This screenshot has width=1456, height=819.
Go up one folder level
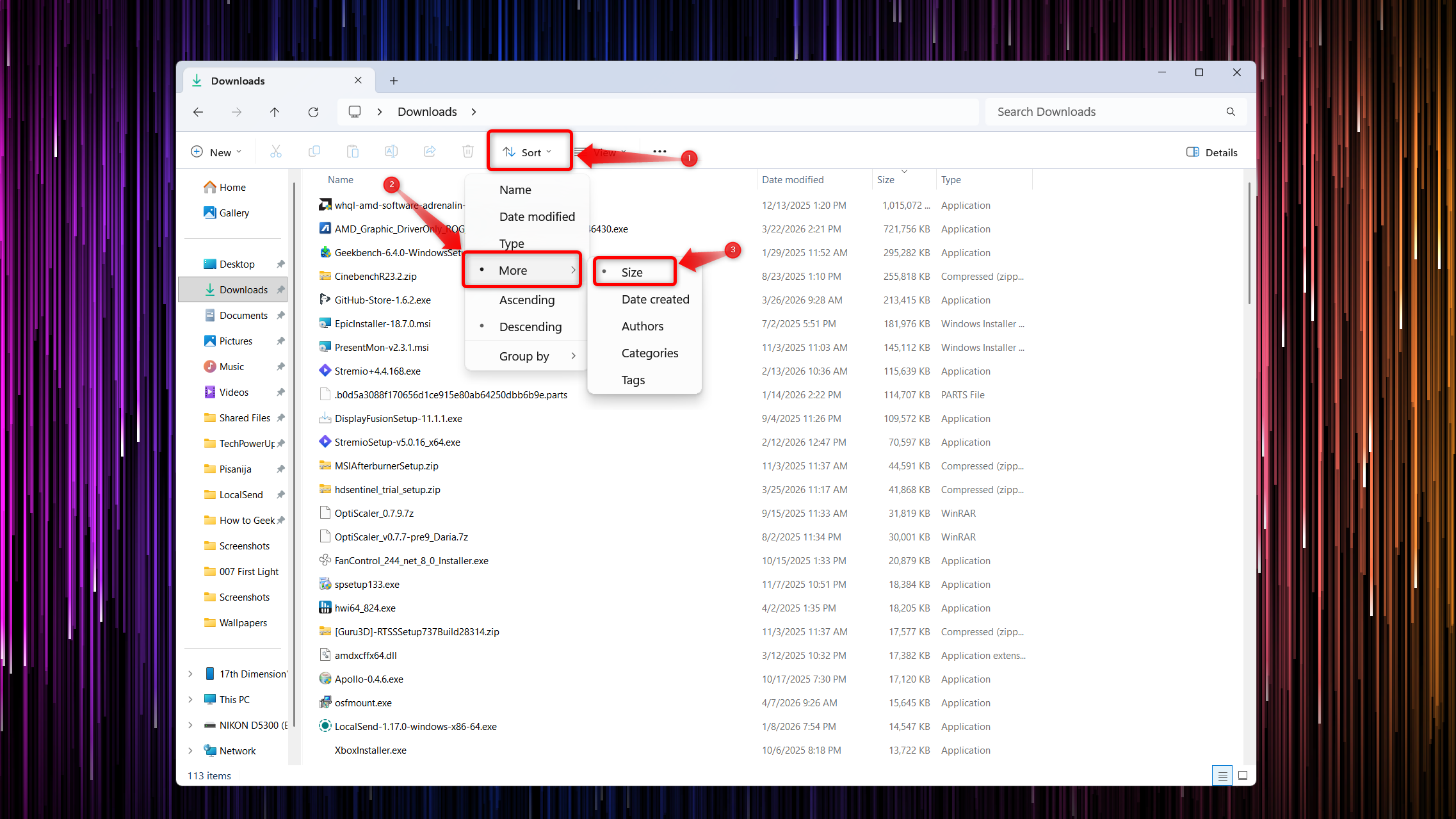point(275,112)
